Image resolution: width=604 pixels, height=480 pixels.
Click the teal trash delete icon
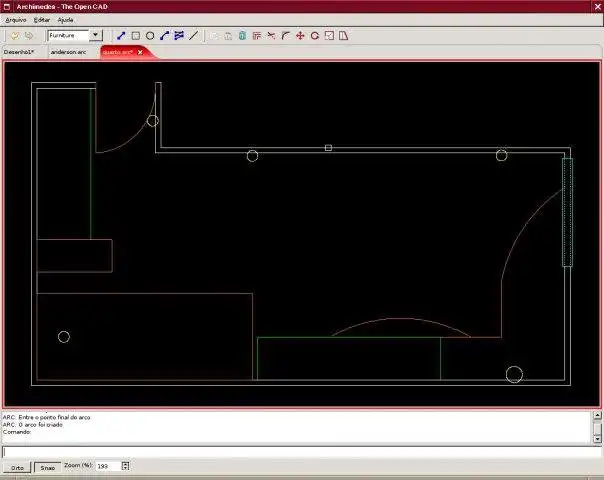coord(242,36)
